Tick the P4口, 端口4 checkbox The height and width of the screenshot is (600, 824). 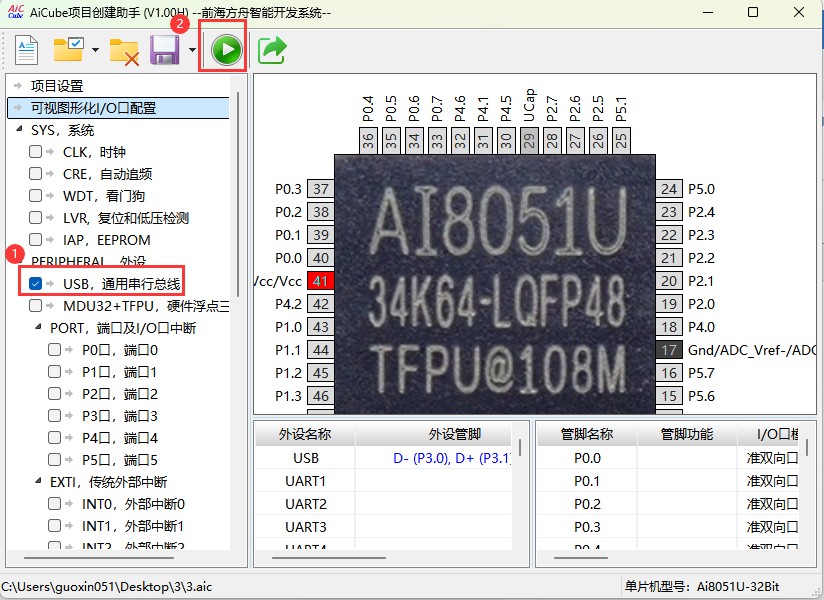click(x=54, y=438)
